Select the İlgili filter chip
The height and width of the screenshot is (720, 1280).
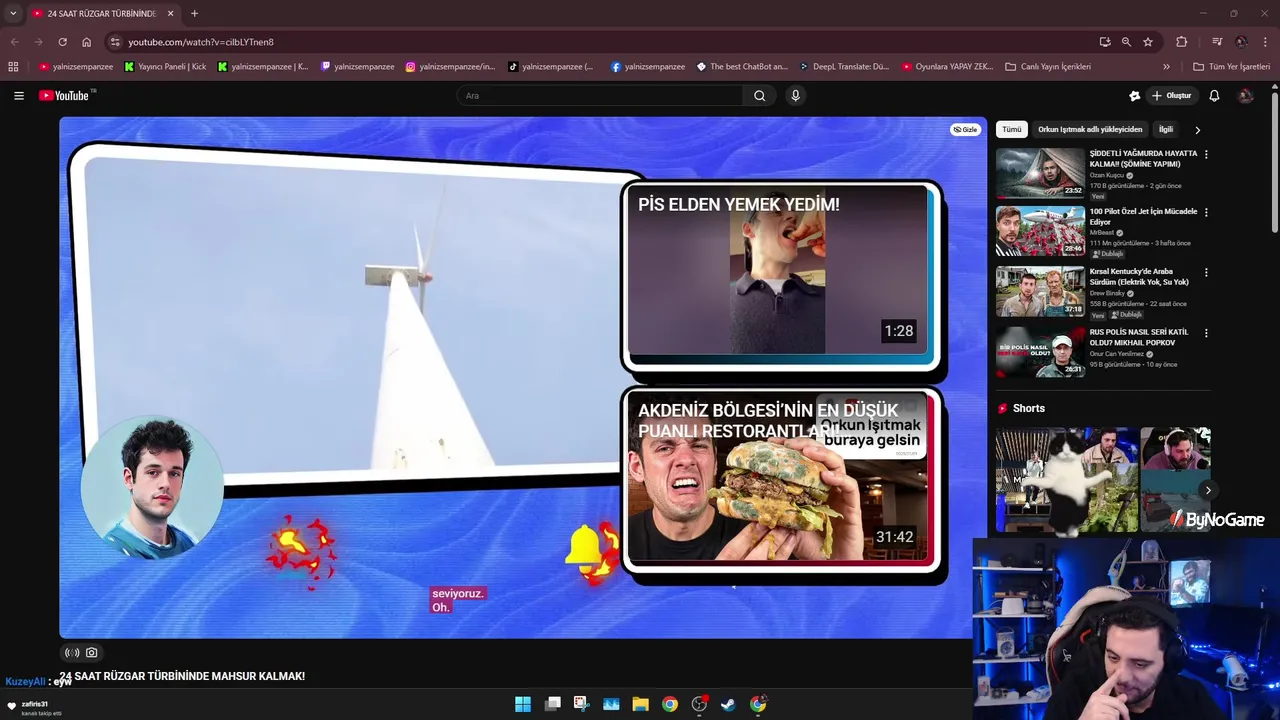1166,129
